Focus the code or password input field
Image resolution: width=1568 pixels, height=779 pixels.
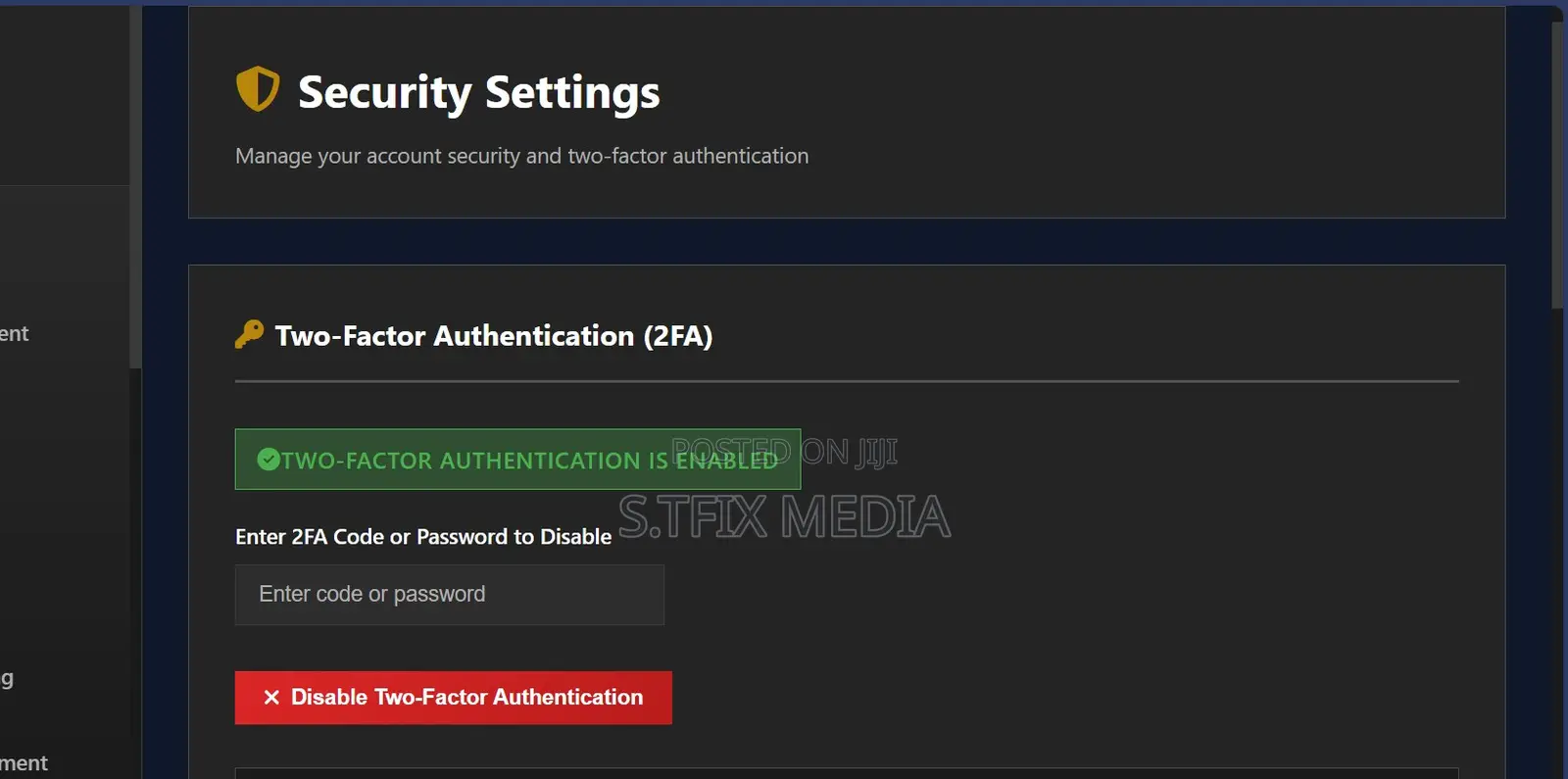point(450,595)
